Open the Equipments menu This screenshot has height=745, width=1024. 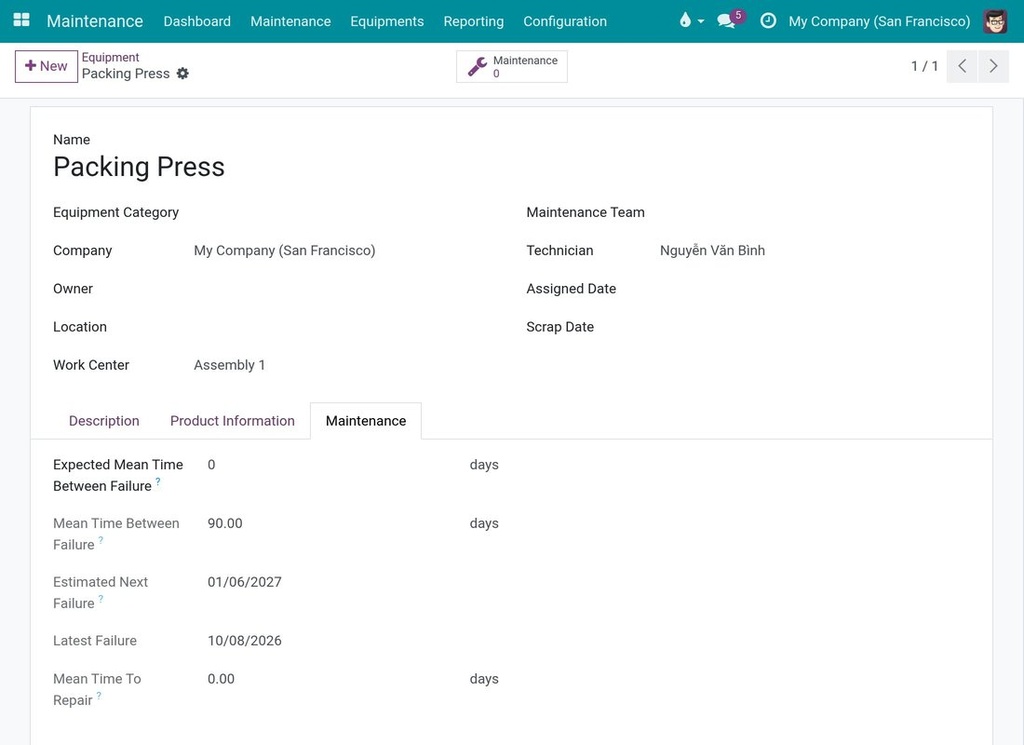pyautogui.click(x=387, y=21)
